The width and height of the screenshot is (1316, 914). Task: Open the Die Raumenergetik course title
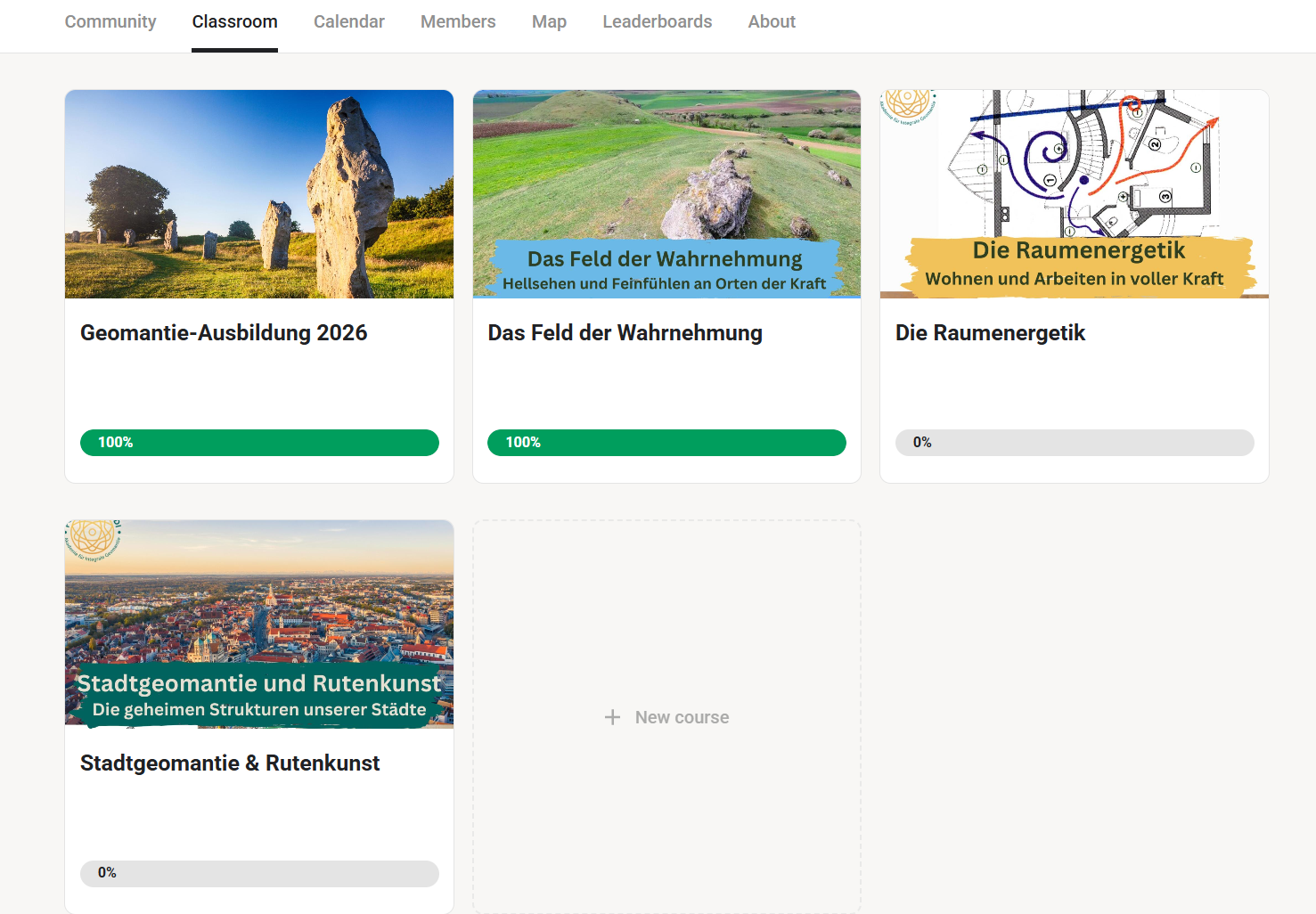tap(990, 333)
